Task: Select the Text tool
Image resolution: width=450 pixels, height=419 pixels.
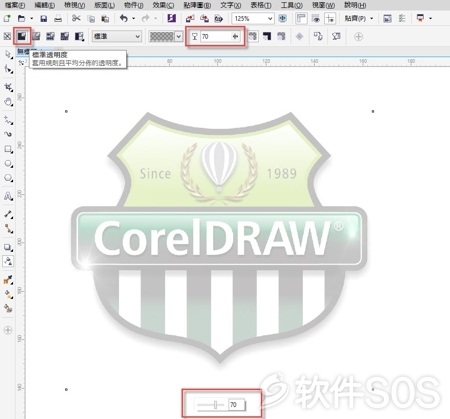Action: pyautogui.click(x=8, y=196)
